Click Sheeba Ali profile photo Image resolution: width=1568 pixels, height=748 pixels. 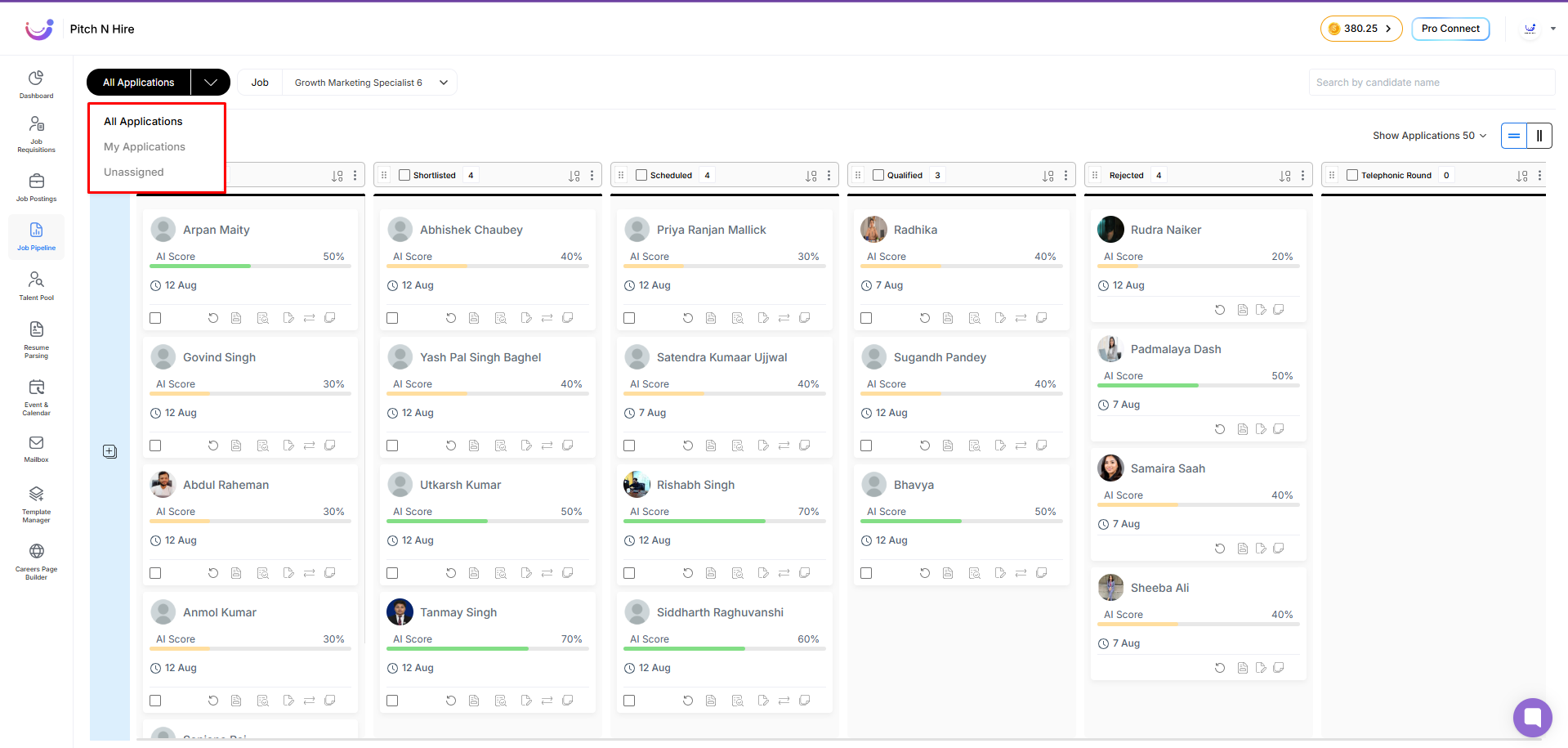click(1111, 588)
